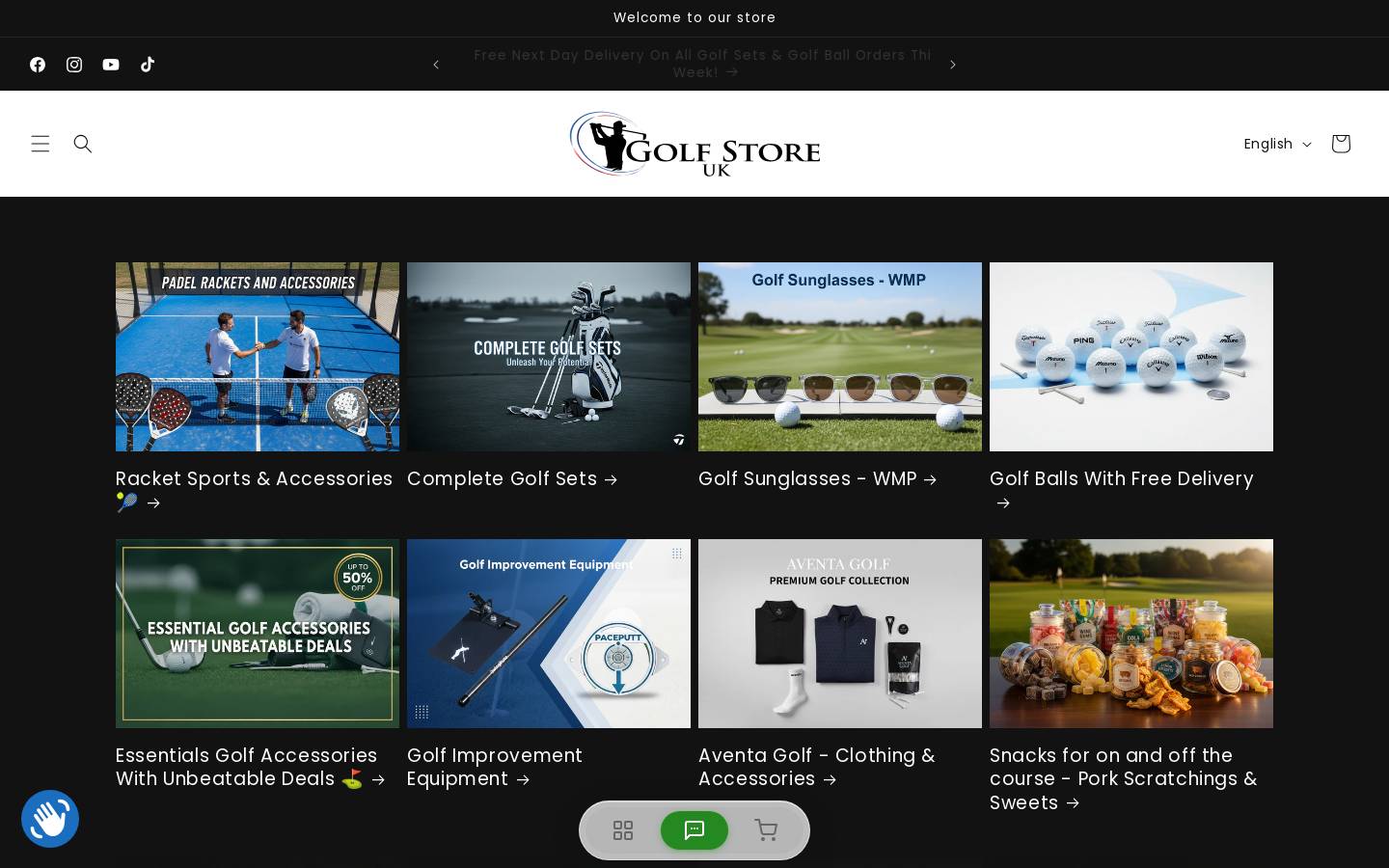
Task: Click the sweets jars snacks image
Action: [x=1131, y=634]
